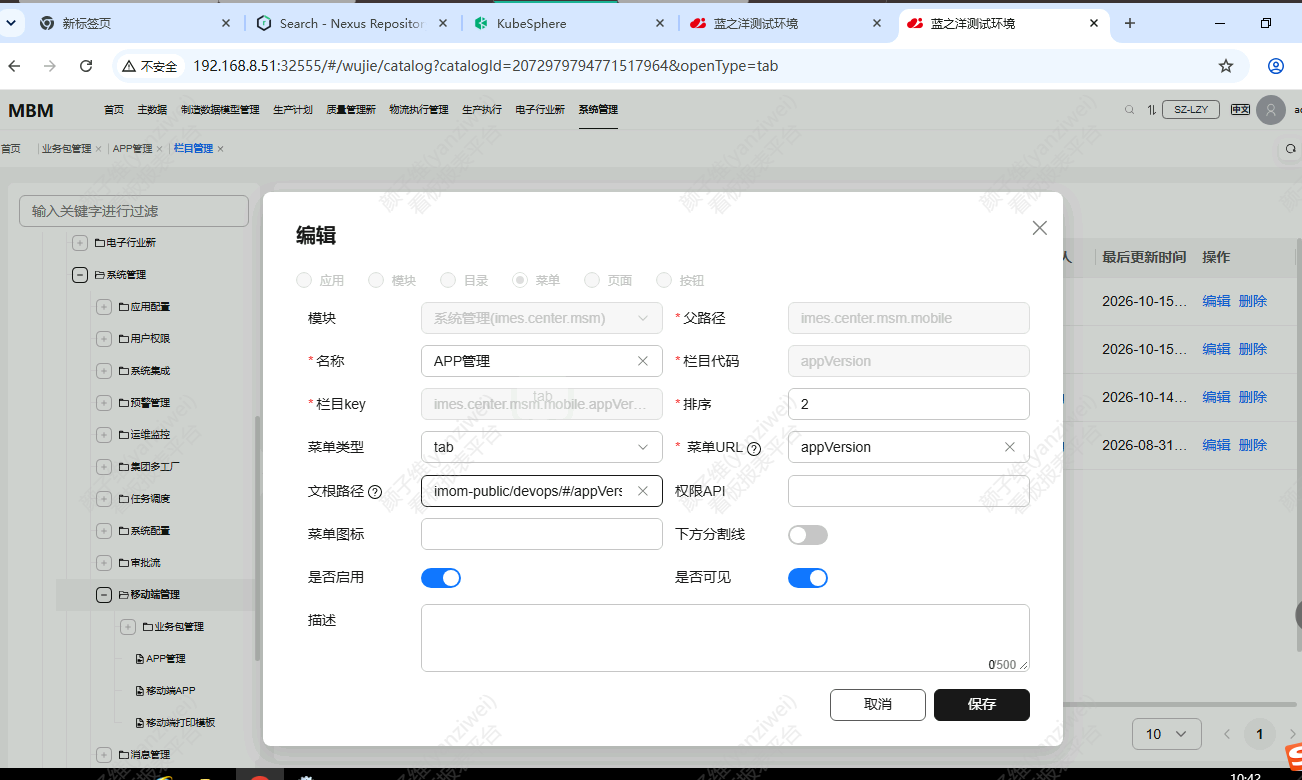The image size is (1302, 780).
Task: Expand the 业务包管理 tree node
Action: click(128, 627)
